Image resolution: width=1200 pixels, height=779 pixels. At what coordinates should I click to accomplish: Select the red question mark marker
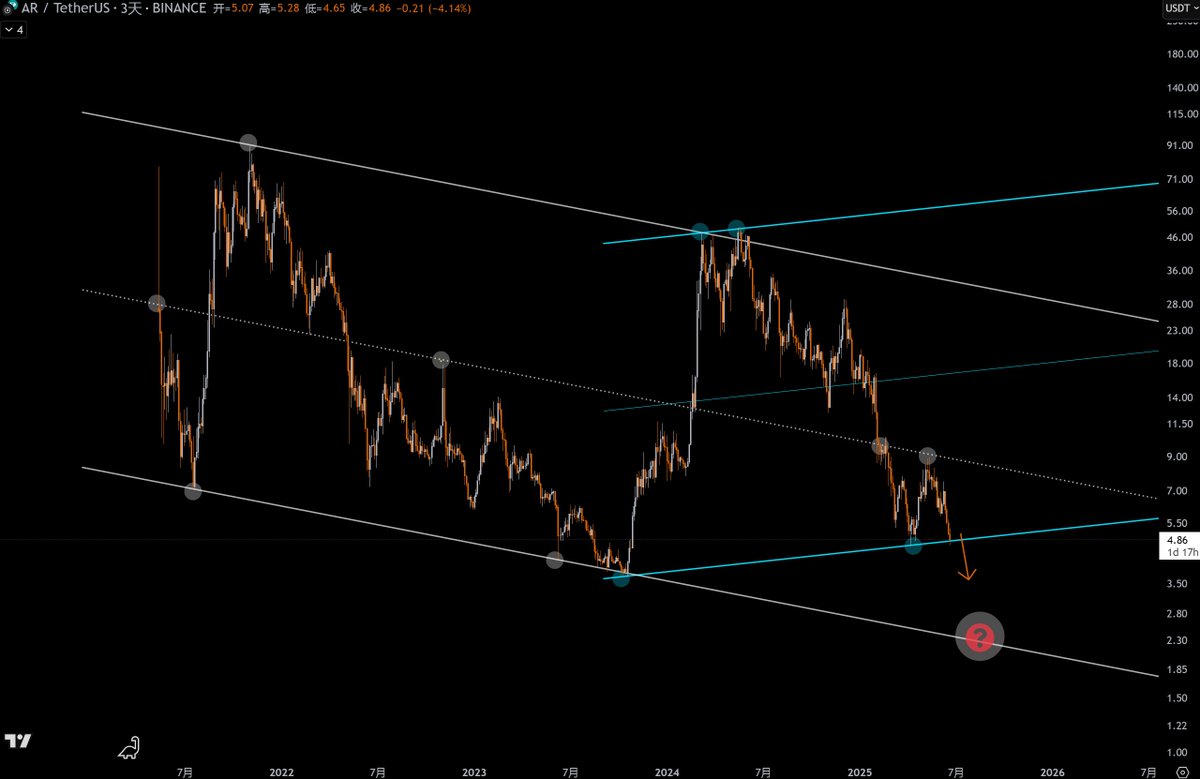click(979, 635)
